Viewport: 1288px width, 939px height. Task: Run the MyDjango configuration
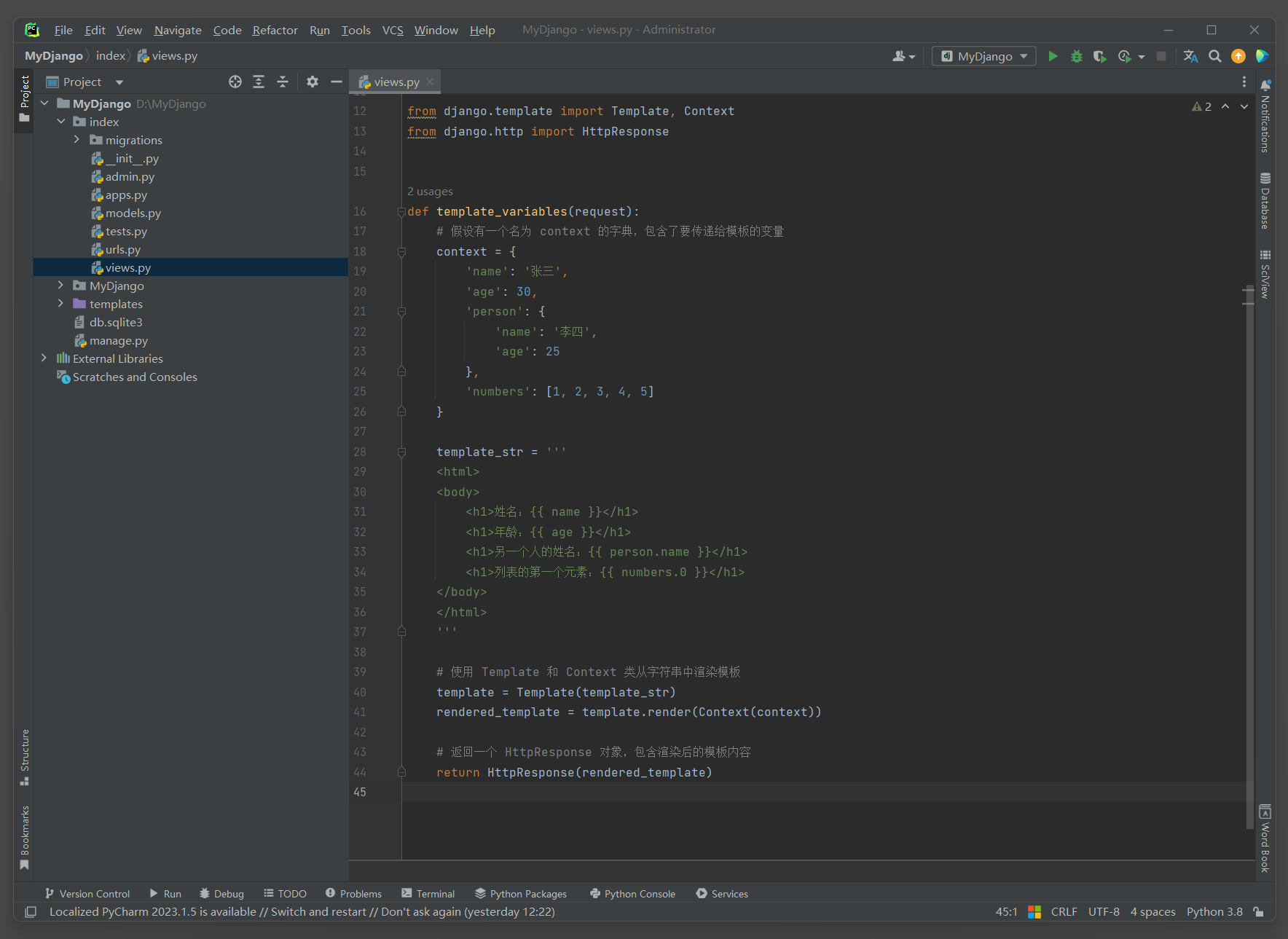pyautogui.click(x=1053, y=56)
